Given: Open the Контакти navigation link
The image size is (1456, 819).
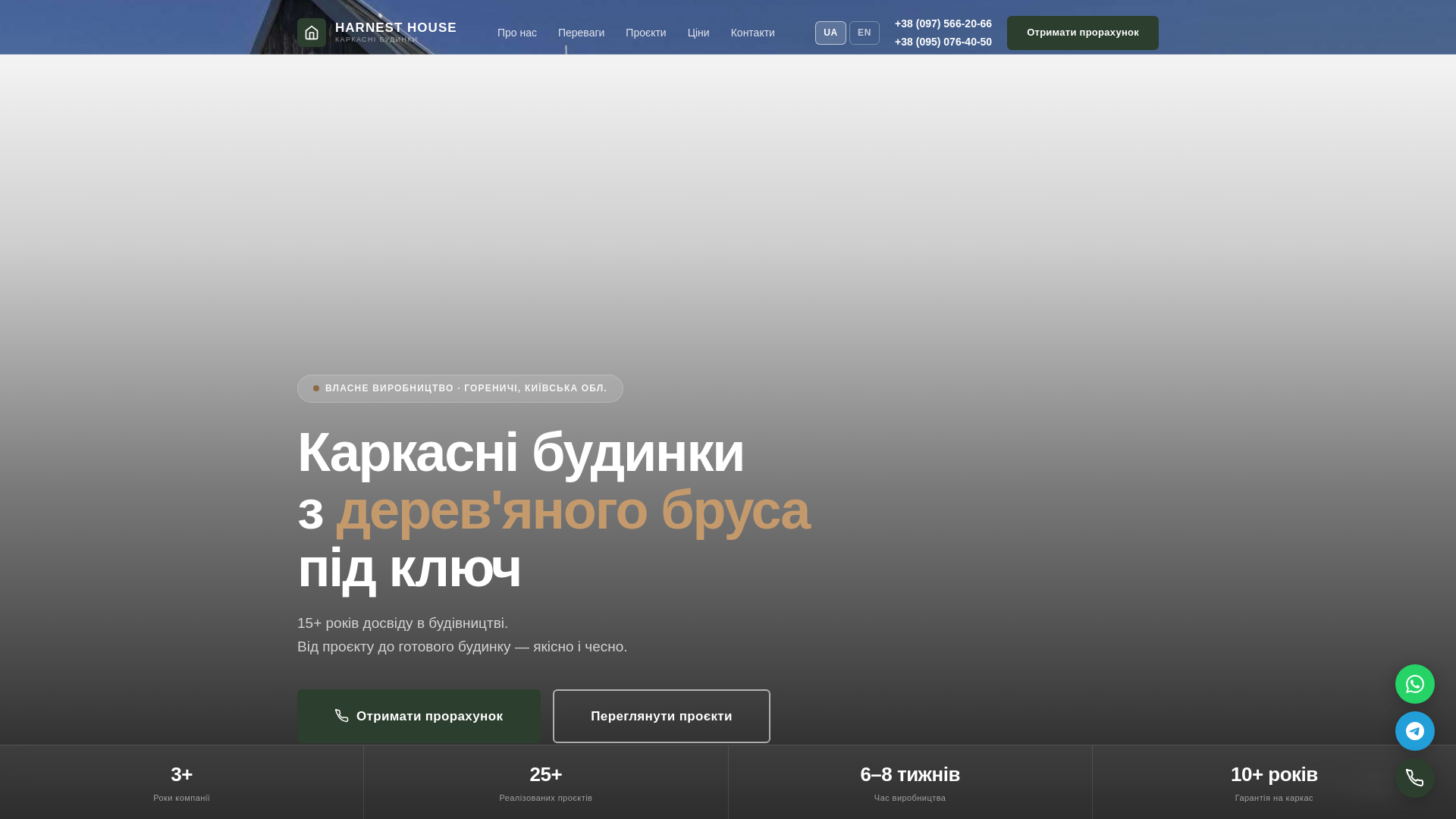Looking at the screenshot, I should [x=753, y=33].
